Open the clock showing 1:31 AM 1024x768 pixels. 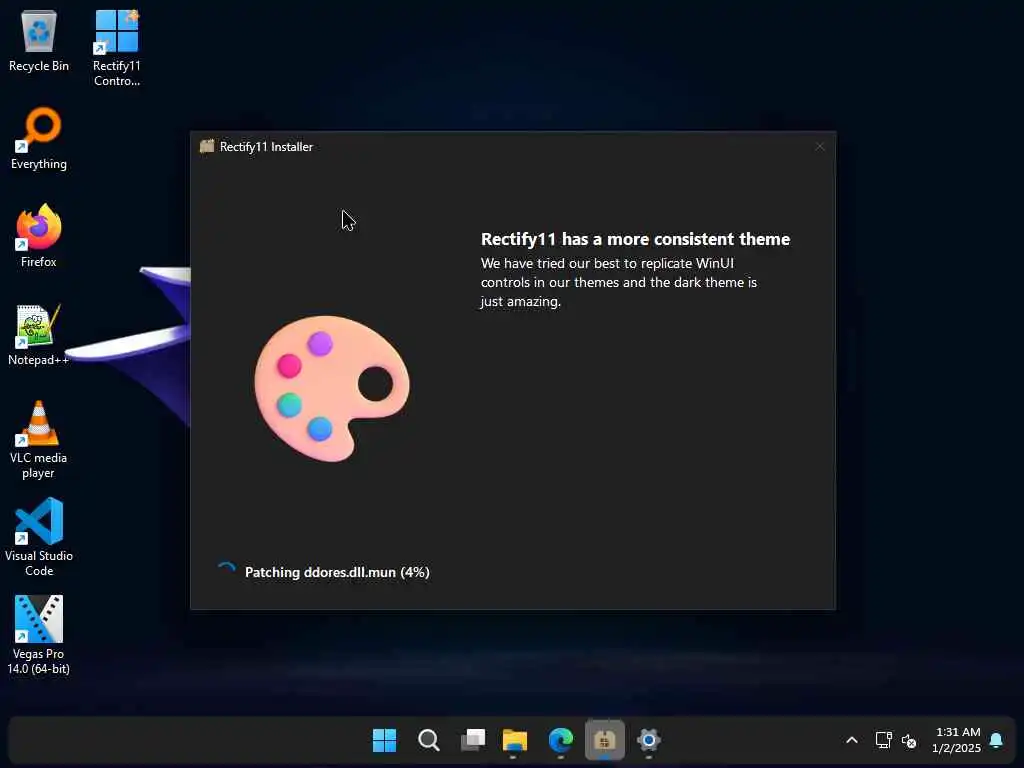point(957,740)
